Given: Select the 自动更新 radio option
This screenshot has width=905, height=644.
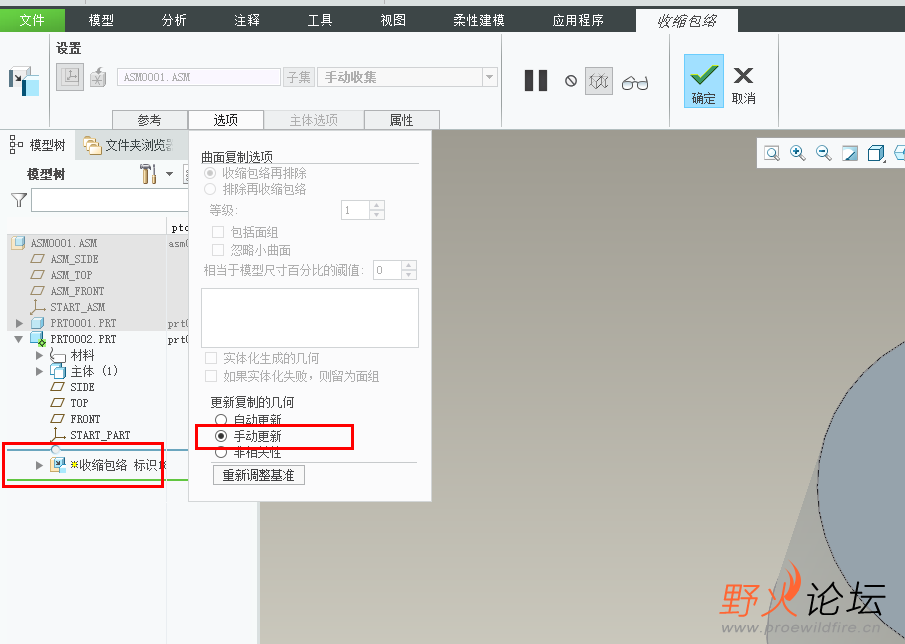Looking at the screenshot, I should 220,420.
